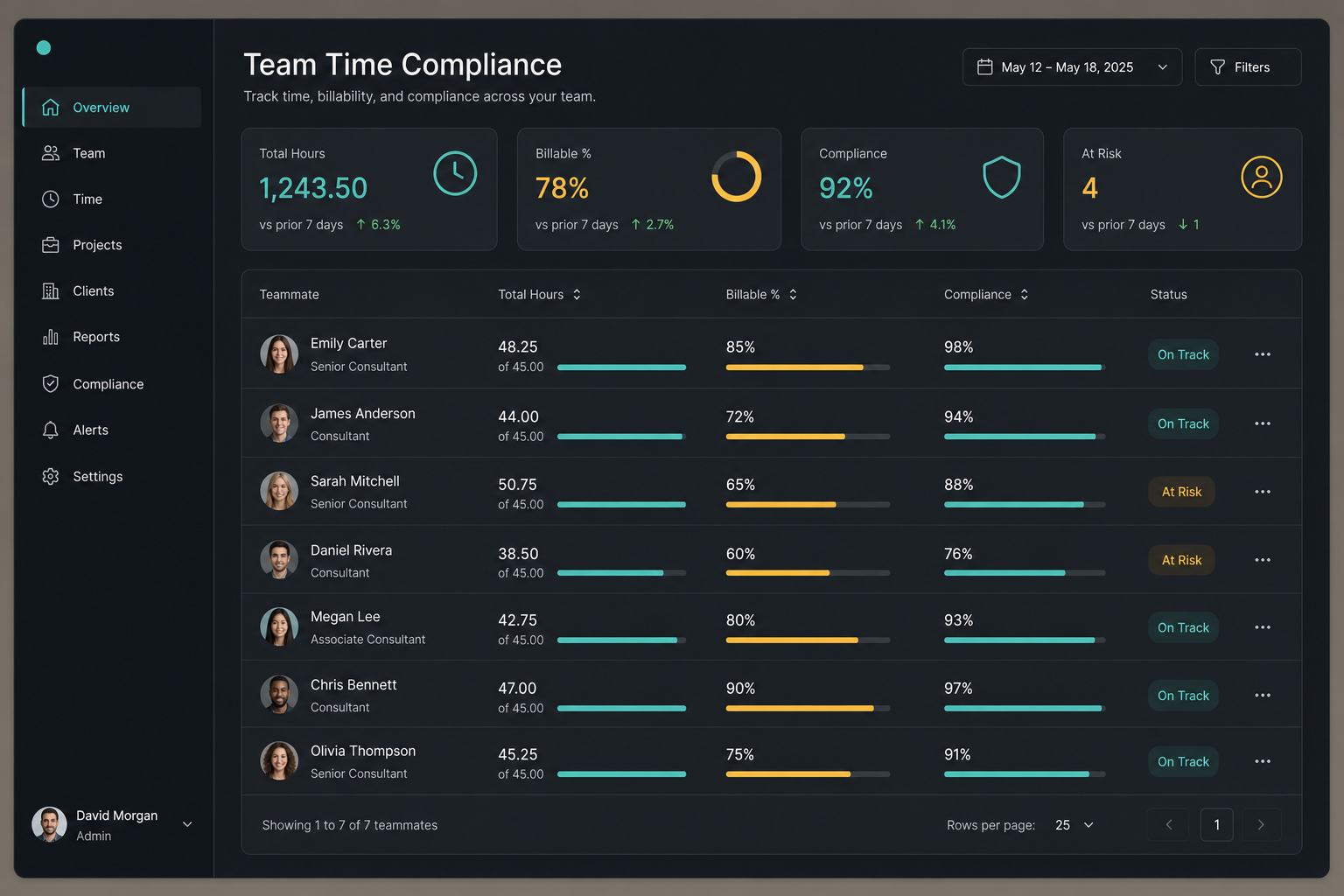Click the bell icon beside Alerts
The height and width of the screenshot is (896, 1344).
51,430
